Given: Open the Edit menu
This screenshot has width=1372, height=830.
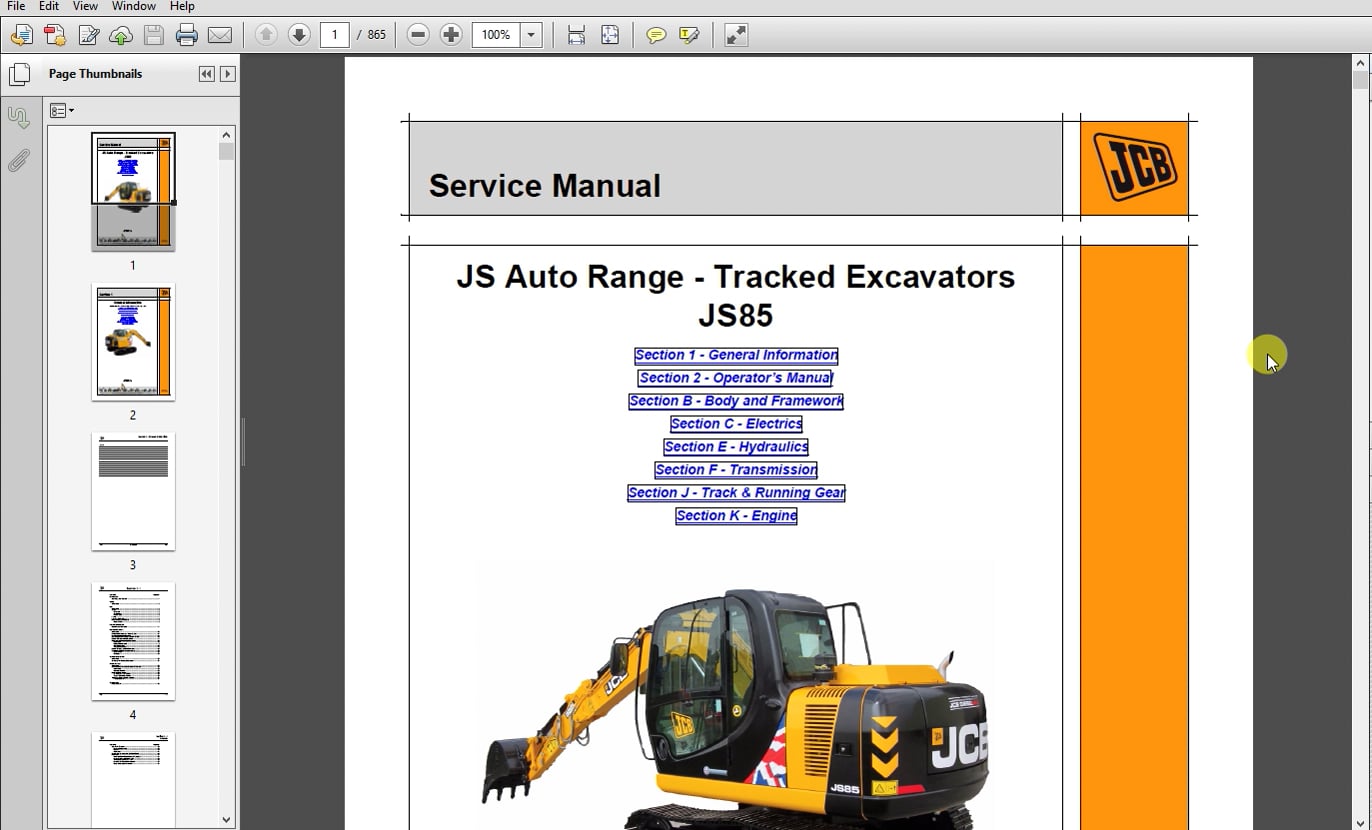Looking at the screenshot, I should click(x=49, y=6).
